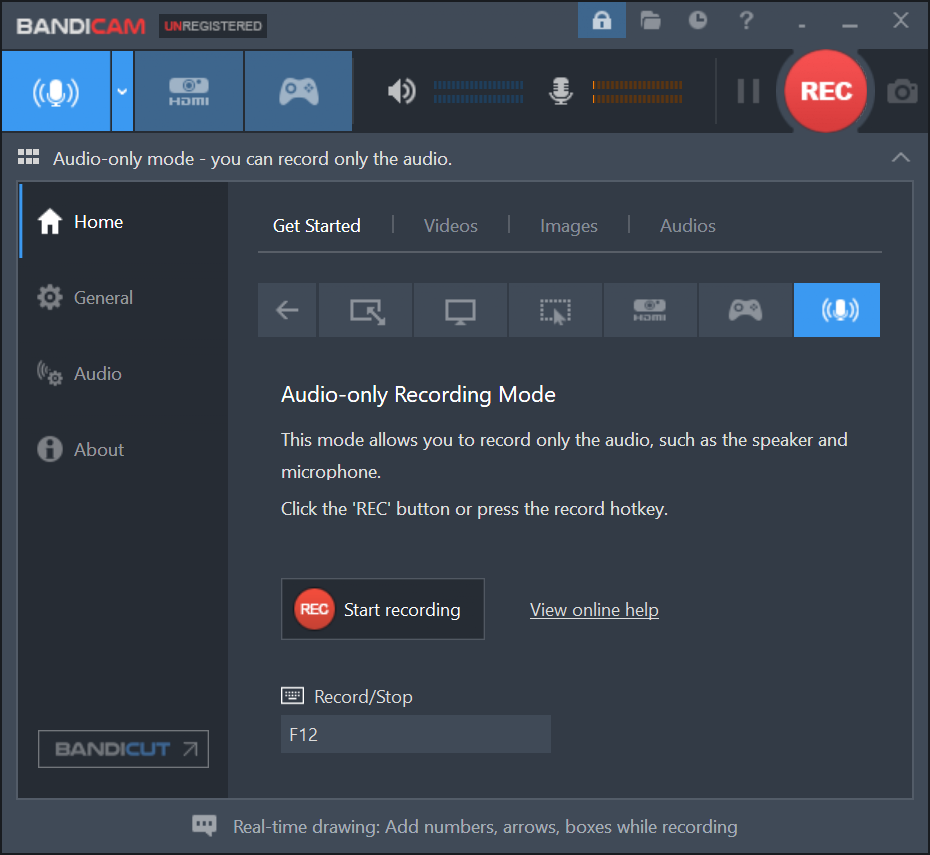The image size is (930, 855).
Task: Open help question mark icon
Action: [746, 21]
